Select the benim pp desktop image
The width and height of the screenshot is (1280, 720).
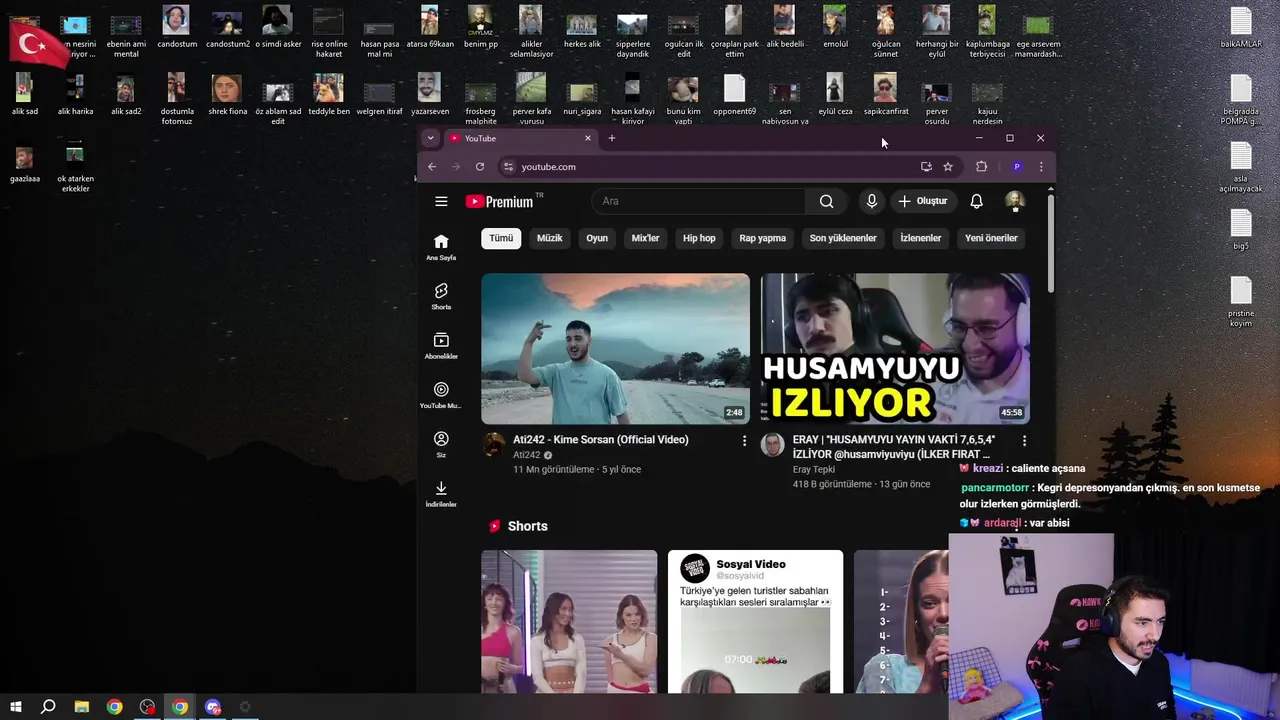point(481,28)
